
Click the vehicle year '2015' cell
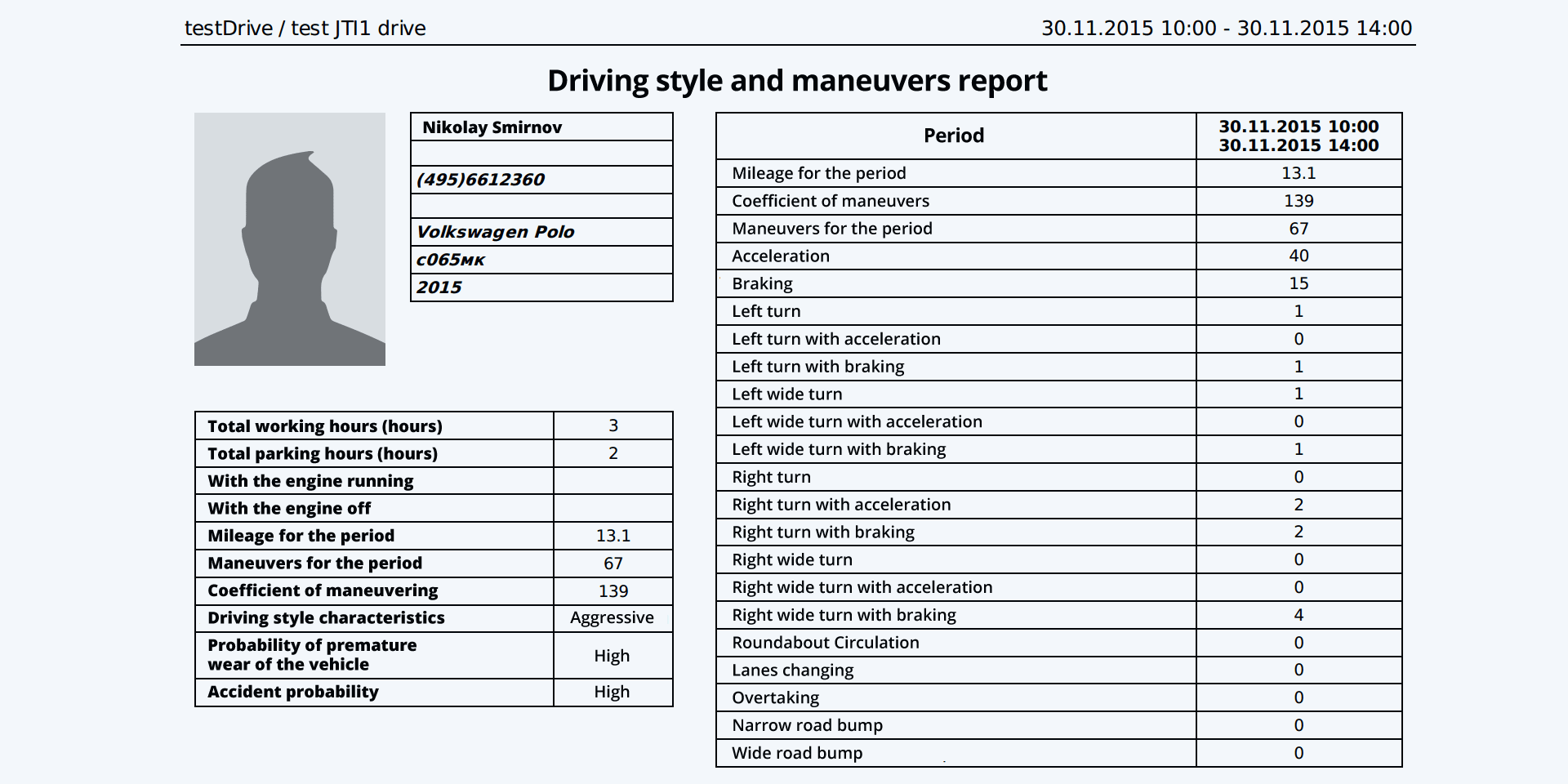pos(541,287)
